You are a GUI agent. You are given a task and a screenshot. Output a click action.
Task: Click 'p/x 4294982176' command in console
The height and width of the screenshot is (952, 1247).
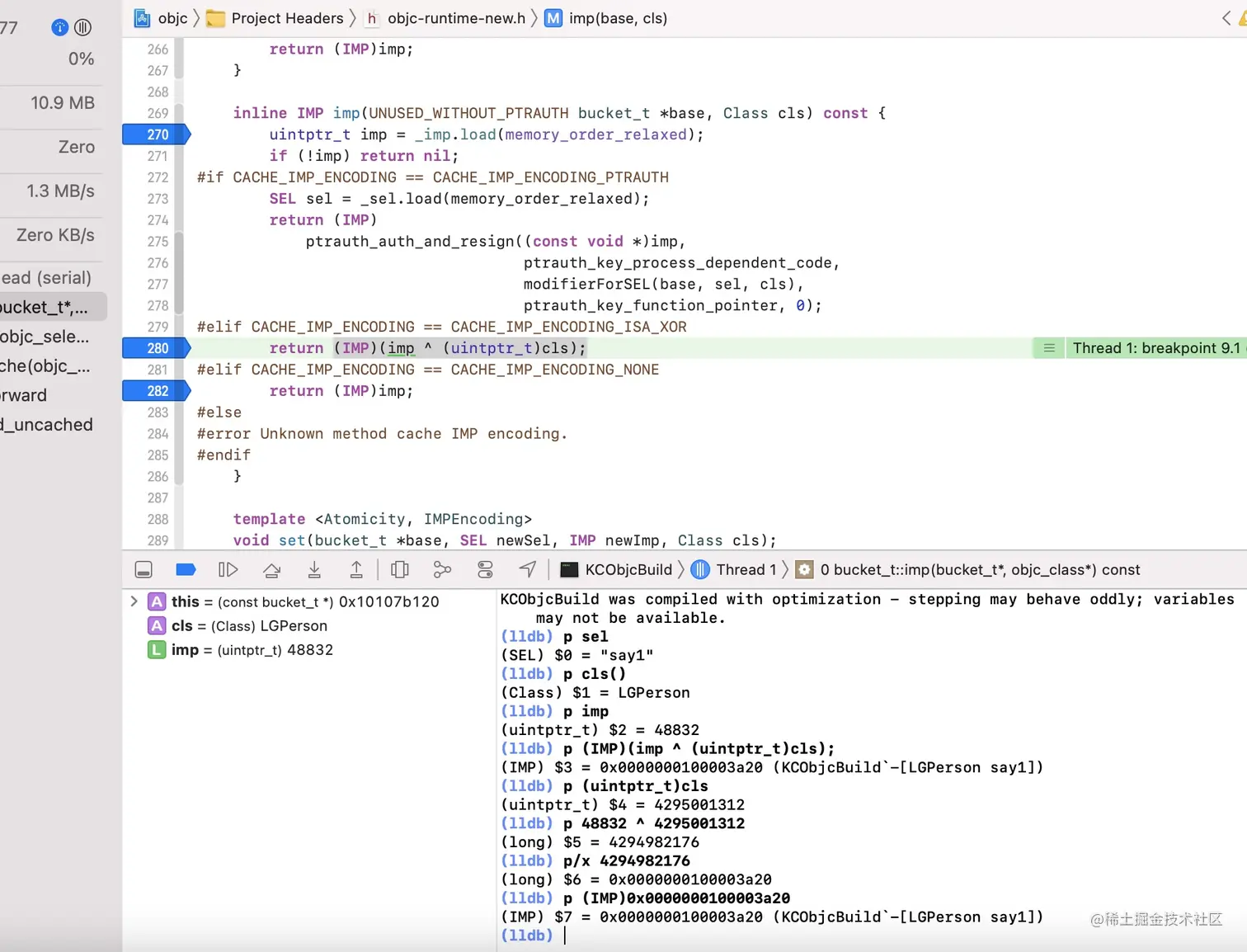pos(626,860)
